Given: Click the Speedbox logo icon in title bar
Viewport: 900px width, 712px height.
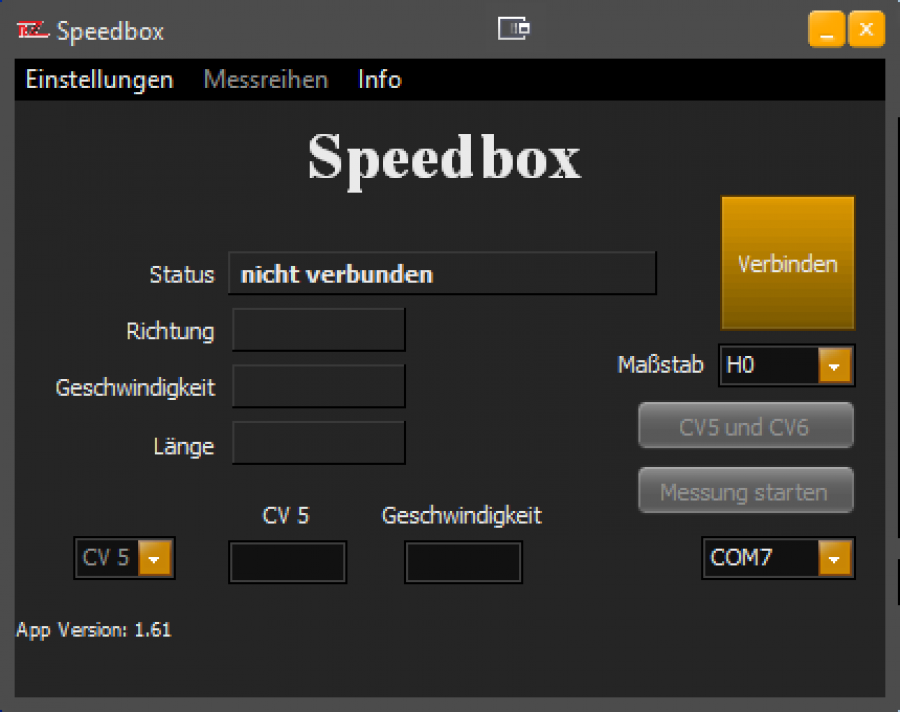Looking at the screenshot, I should pyautogui.click(x=32, y=30).
